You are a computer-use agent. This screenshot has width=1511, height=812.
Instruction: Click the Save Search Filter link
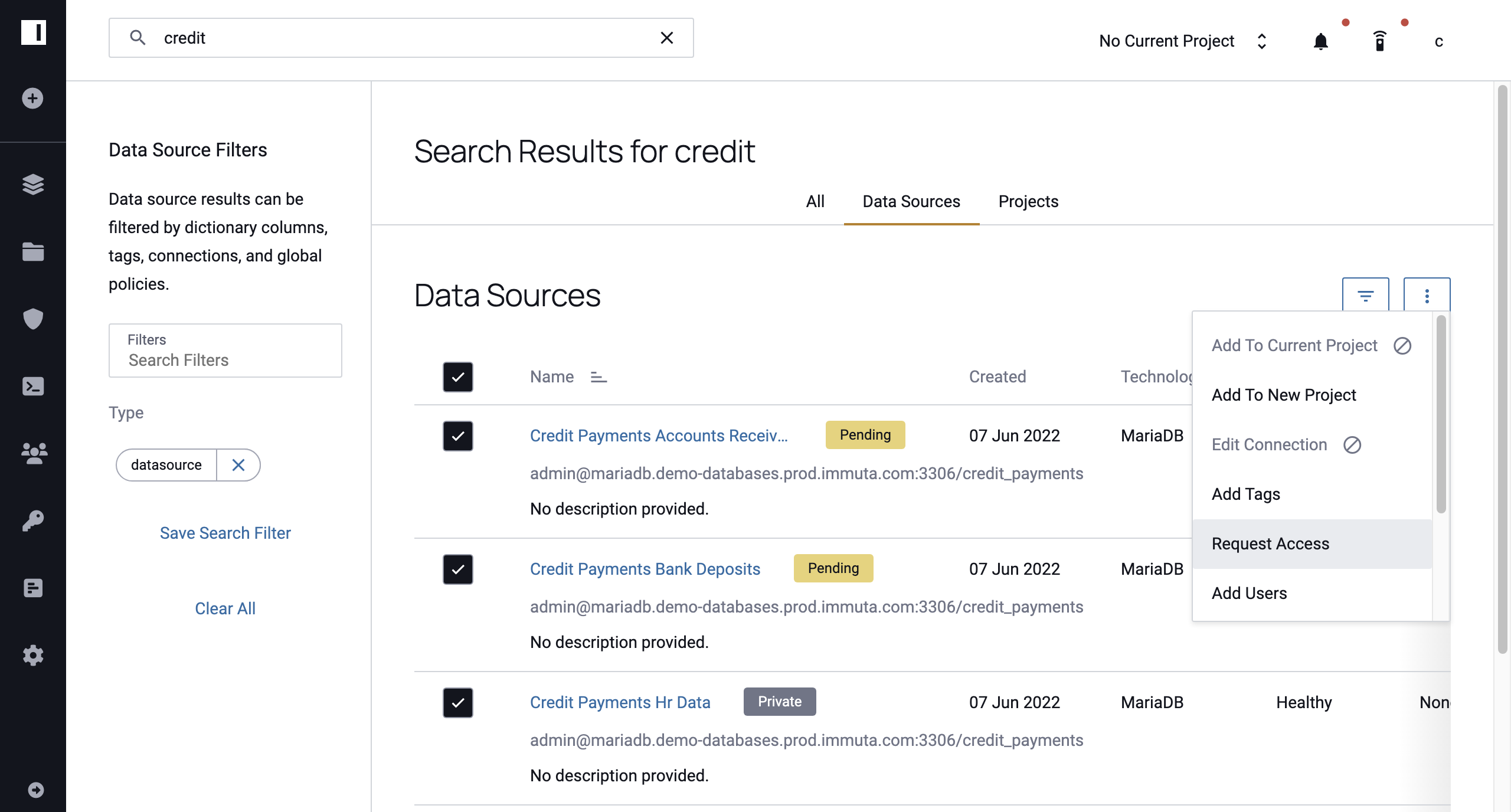tap(225, 532)
